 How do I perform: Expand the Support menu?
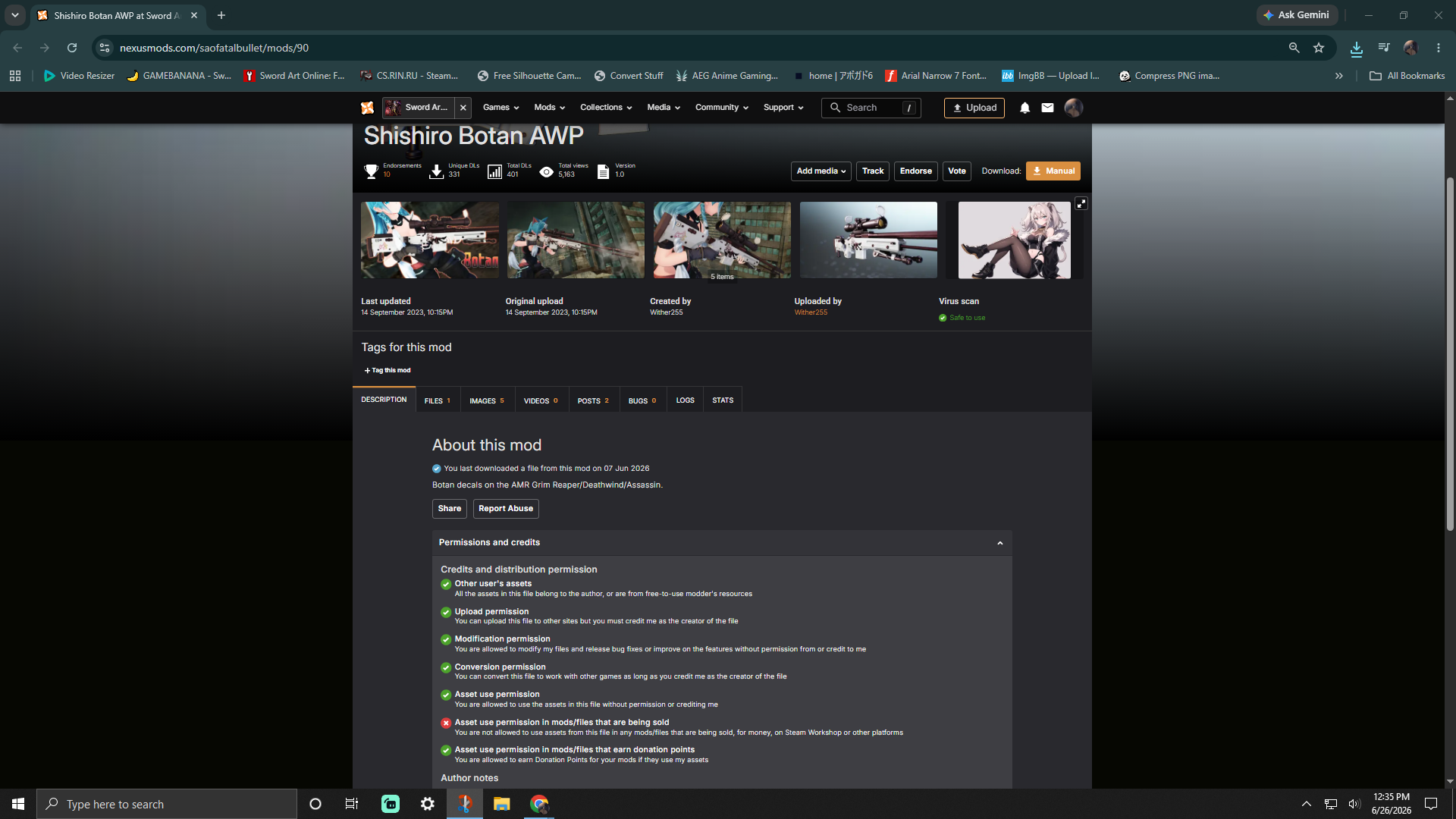(783, 108)
